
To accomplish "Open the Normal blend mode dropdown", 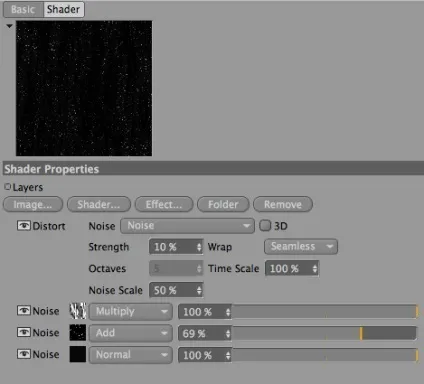I will [x=131, y=355].
